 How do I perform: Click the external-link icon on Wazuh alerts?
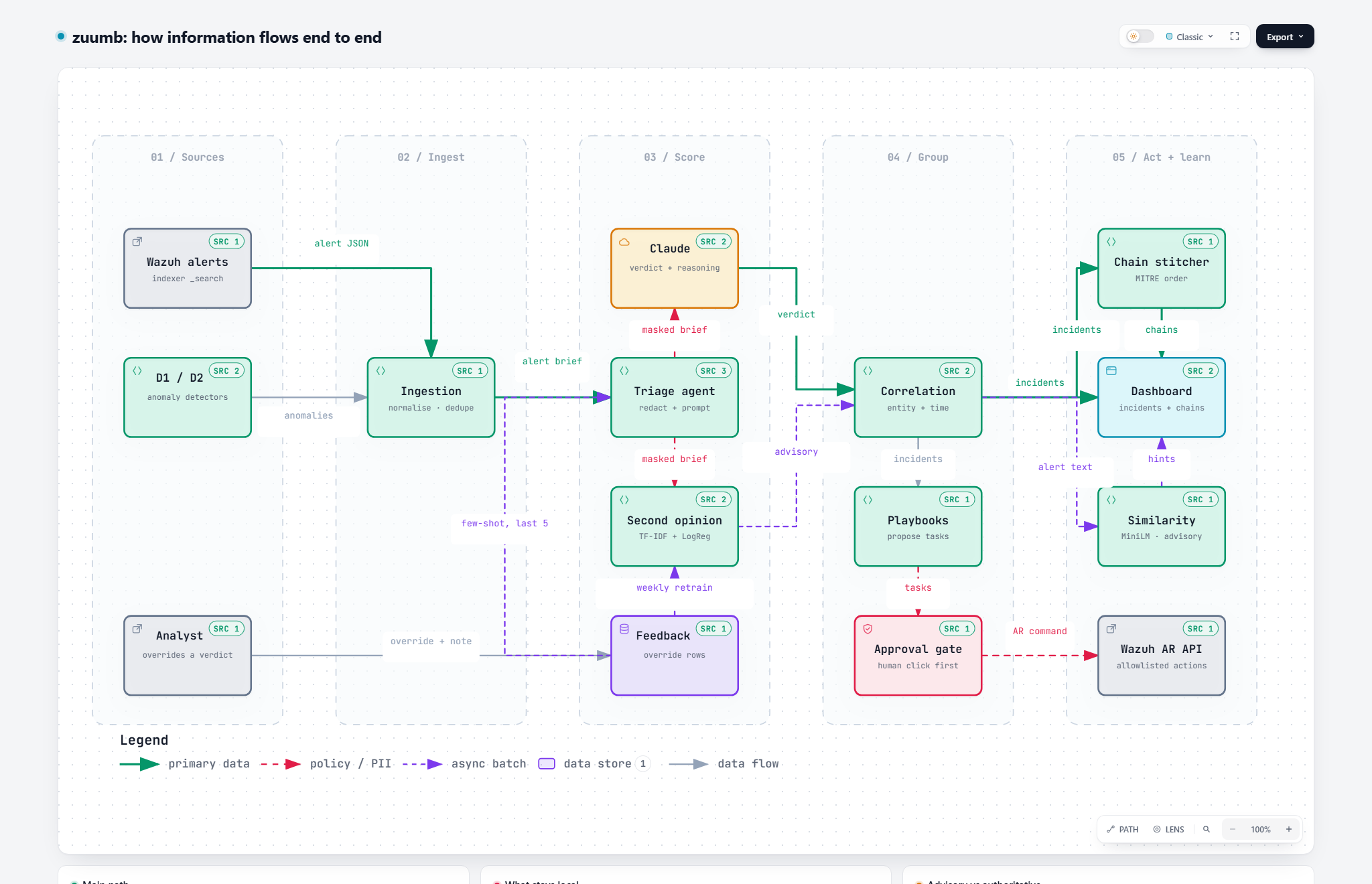pyautogui.click(x=137, y=241)
